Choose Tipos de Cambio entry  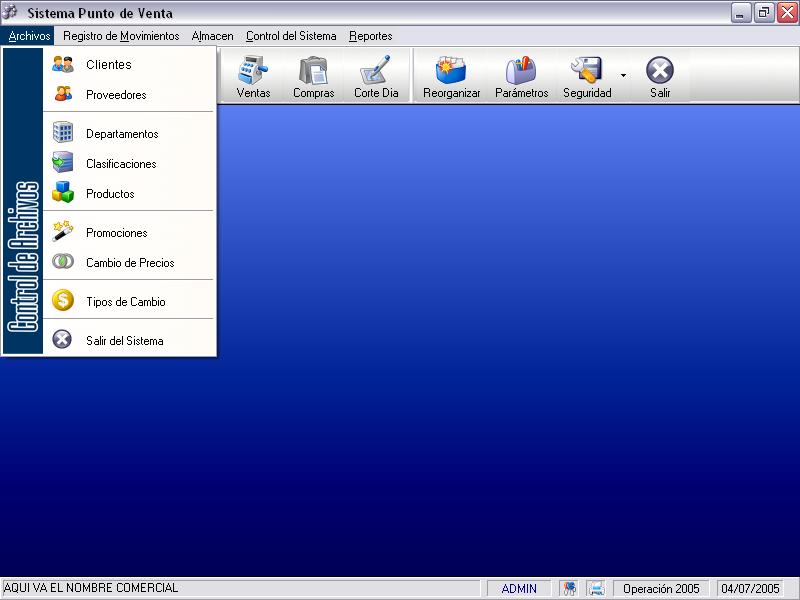(125, 302)
